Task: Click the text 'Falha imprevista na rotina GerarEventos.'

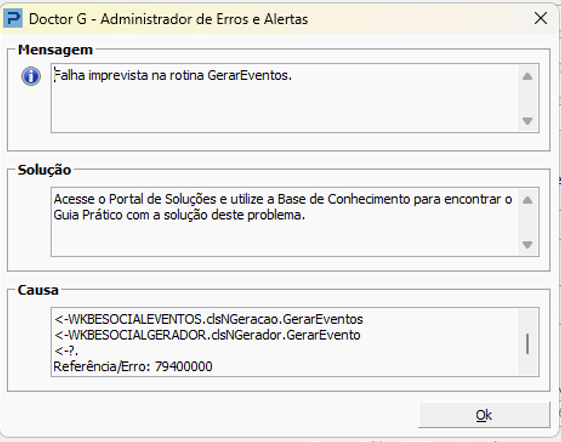Action: tap(173, 76)
